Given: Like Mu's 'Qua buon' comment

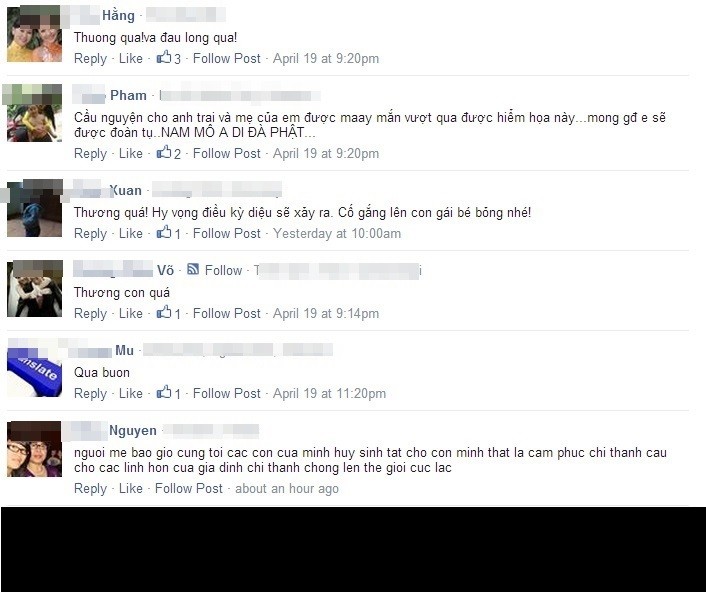Looking at the screenshot, I should [131, 394].
